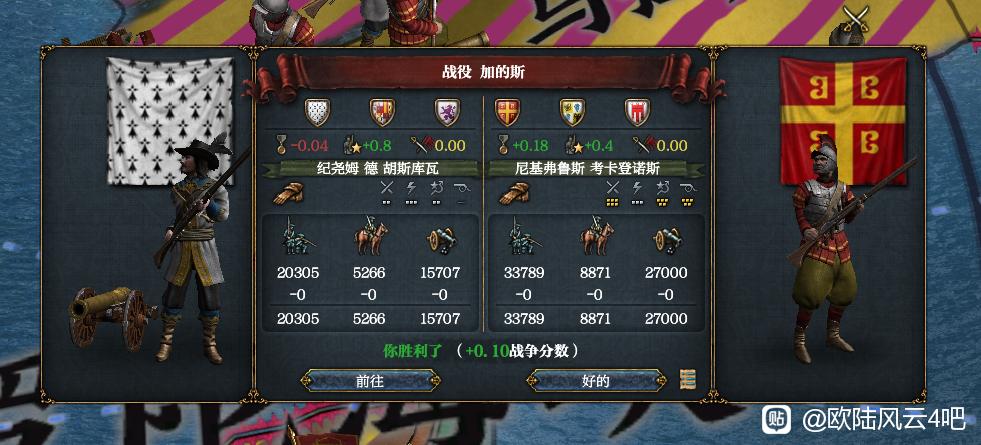This screenshot has height=445, width=981.
Task: Click the 好的 button
Action: click(596, 381)
